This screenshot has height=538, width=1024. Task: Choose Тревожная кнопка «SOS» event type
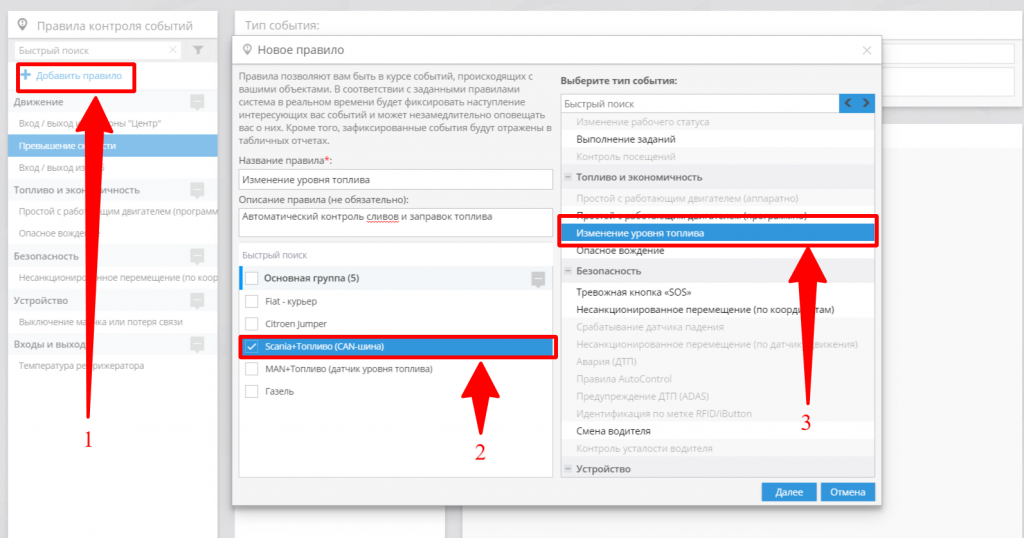(x=634, y=292)
